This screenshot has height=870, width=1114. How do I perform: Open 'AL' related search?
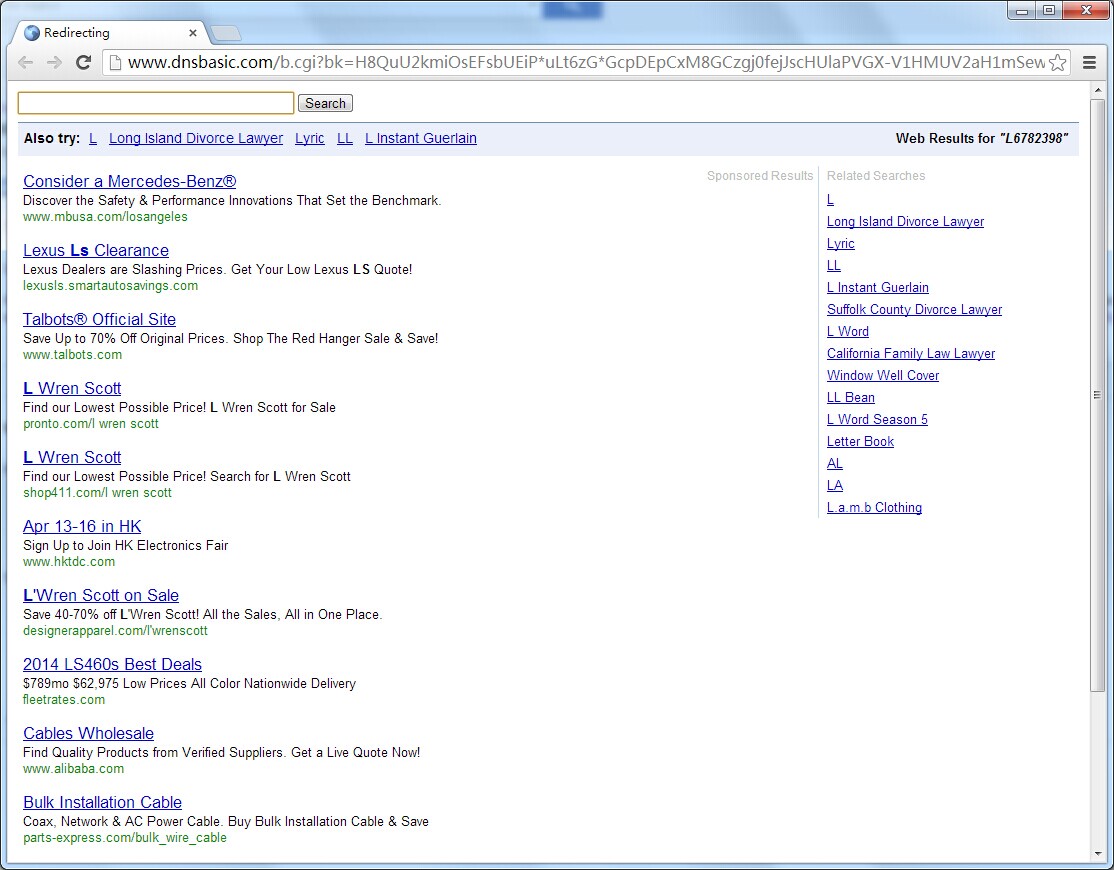click(x=835, y=464)
